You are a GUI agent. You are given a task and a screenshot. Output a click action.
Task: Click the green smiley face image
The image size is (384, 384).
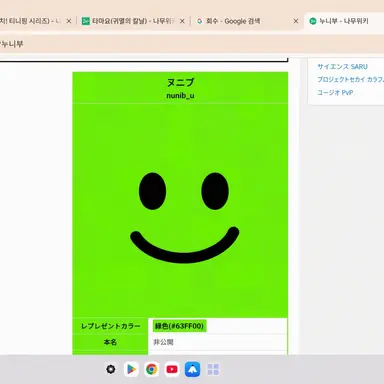tap(180, 211)
